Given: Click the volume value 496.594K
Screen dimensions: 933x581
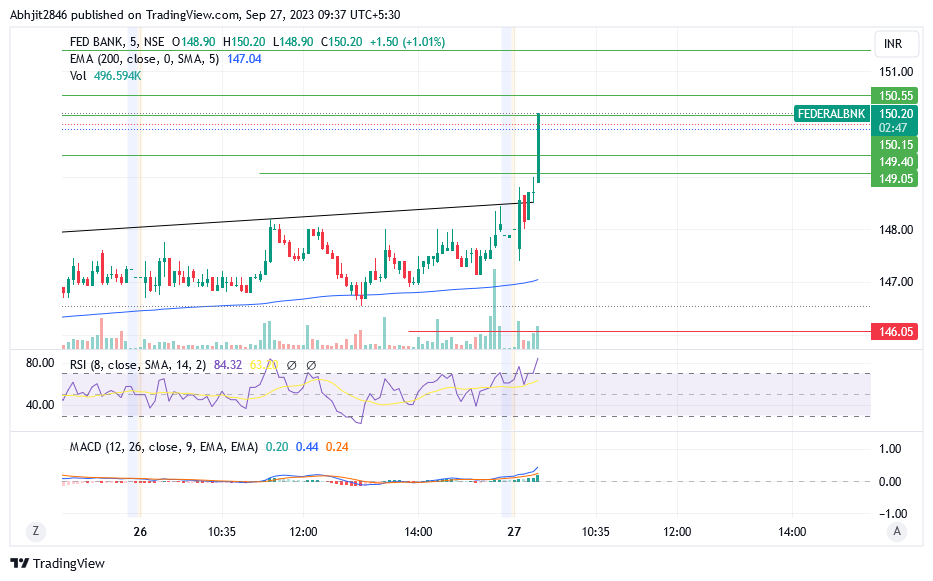Looking at the screenshot, I should pos(118,76).
